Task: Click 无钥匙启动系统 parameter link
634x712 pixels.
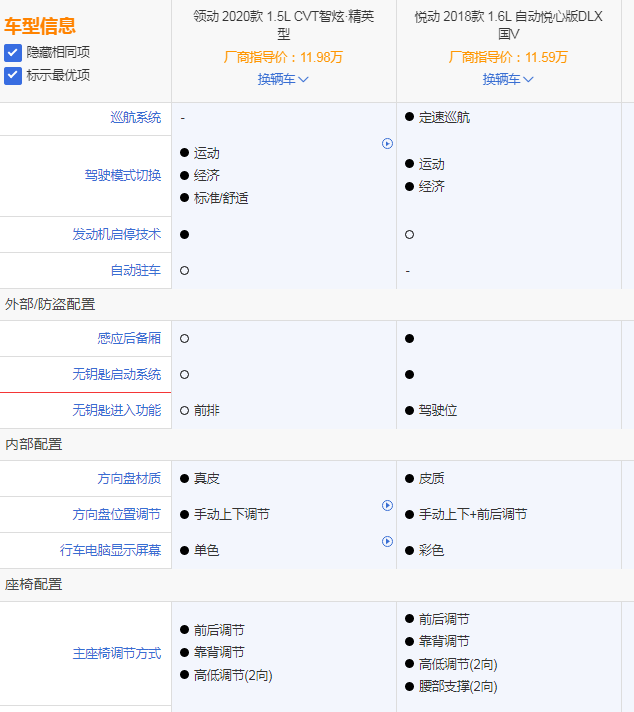Action: tap(116, 375)
